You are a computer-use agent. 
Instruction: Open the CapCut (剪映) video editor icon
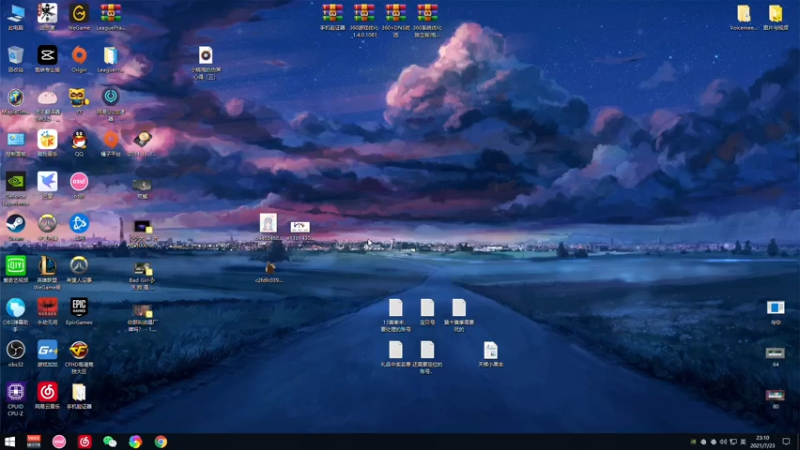tap(47, 58)
